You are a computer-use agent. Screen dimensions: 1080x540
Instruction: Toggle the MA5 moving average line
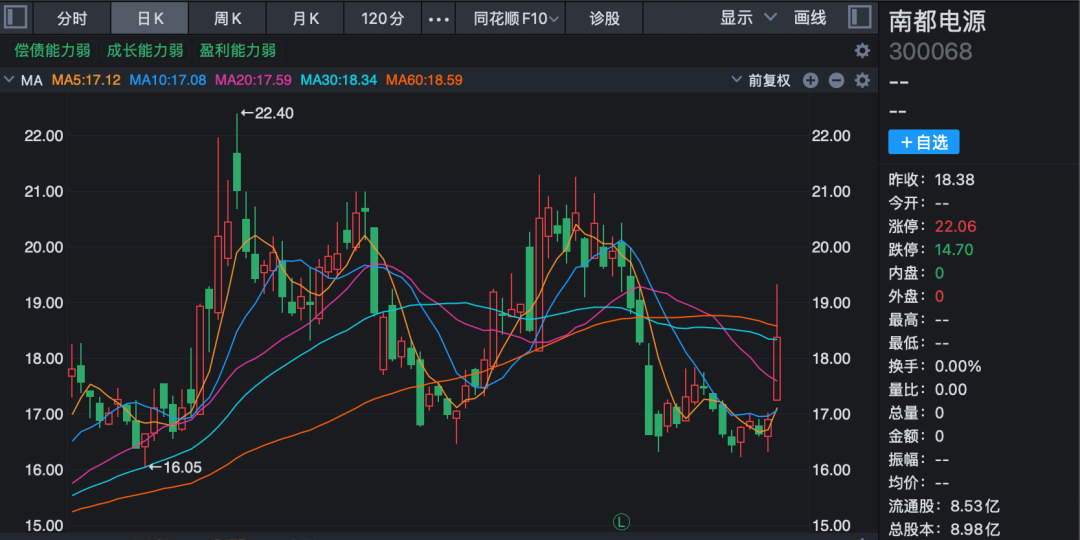86,80
